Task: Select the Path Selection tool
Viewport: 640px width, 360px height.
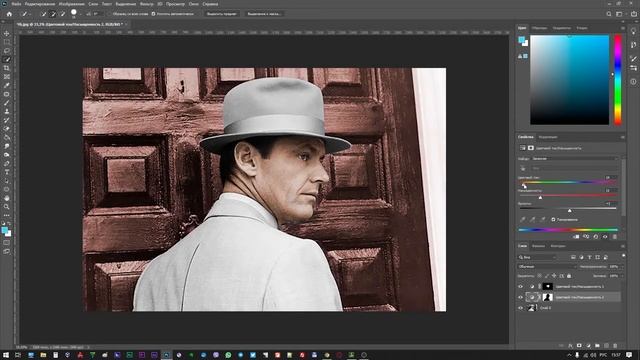Action: (x=7, y=181)
